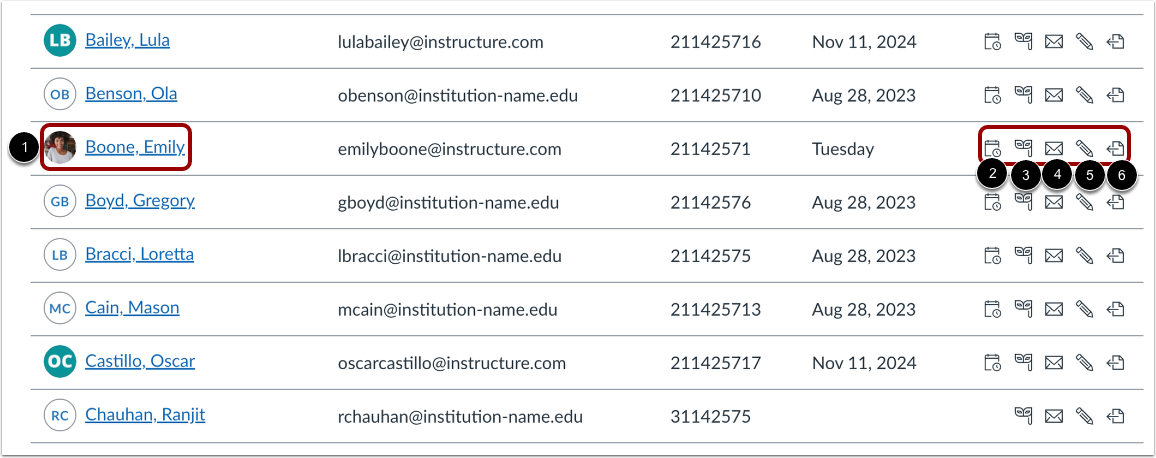Click Emily Boone's profile photo avatar

pyautogui.click(x=61, y=149)
